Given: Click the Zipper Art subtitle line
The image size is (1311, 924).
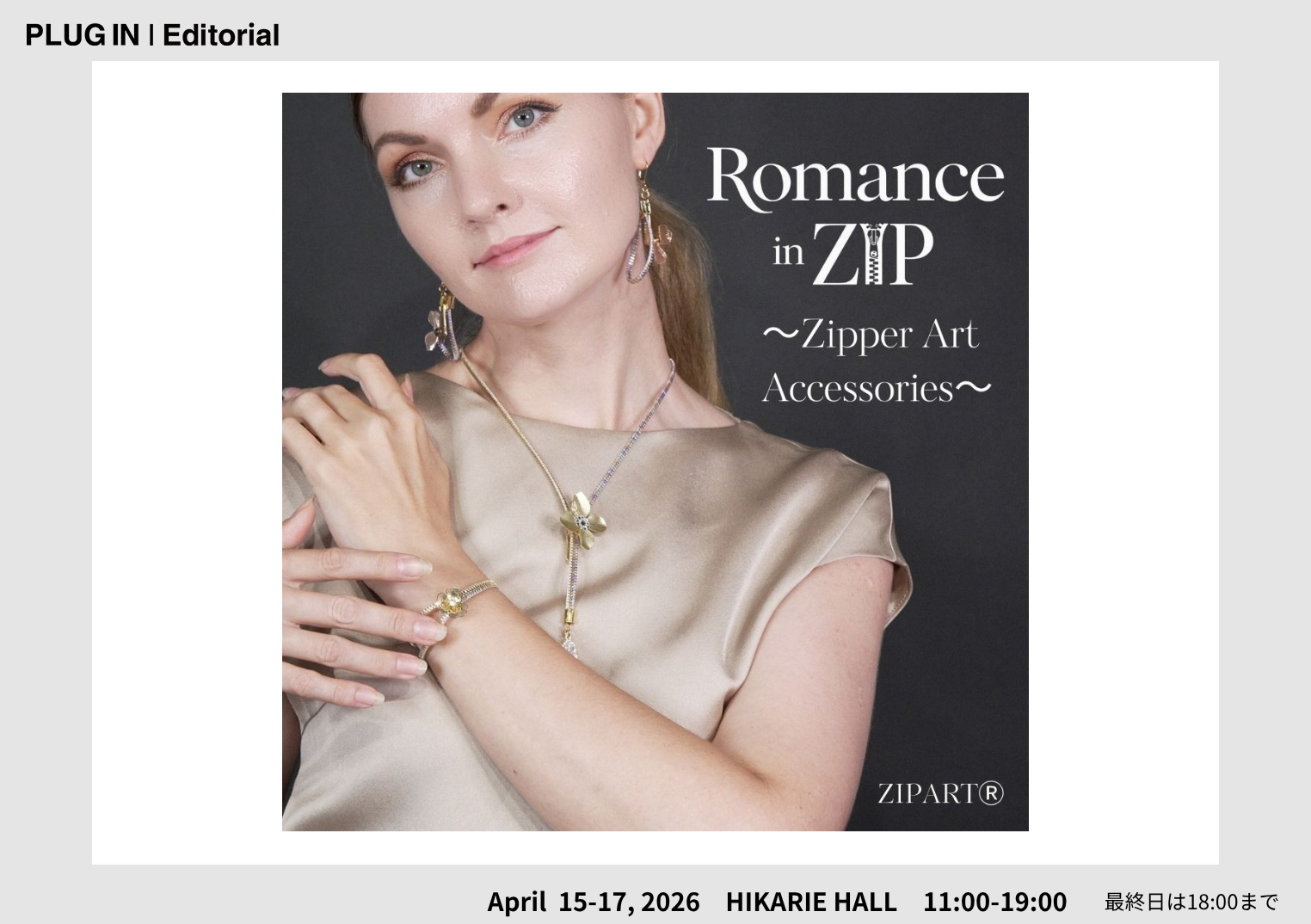Looking at the screenshot, I should (x=871, y=335).
